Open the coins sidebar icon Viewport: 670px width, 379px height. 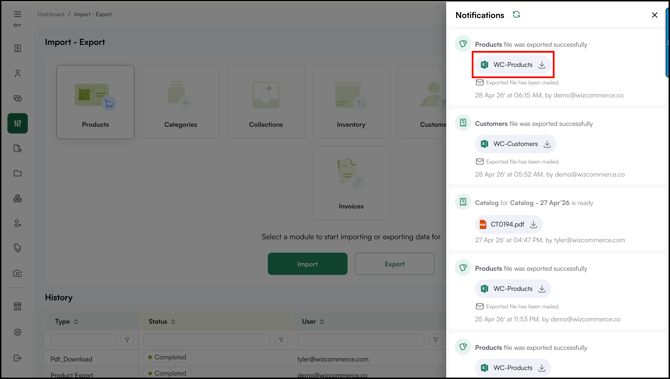pos(18,98)
